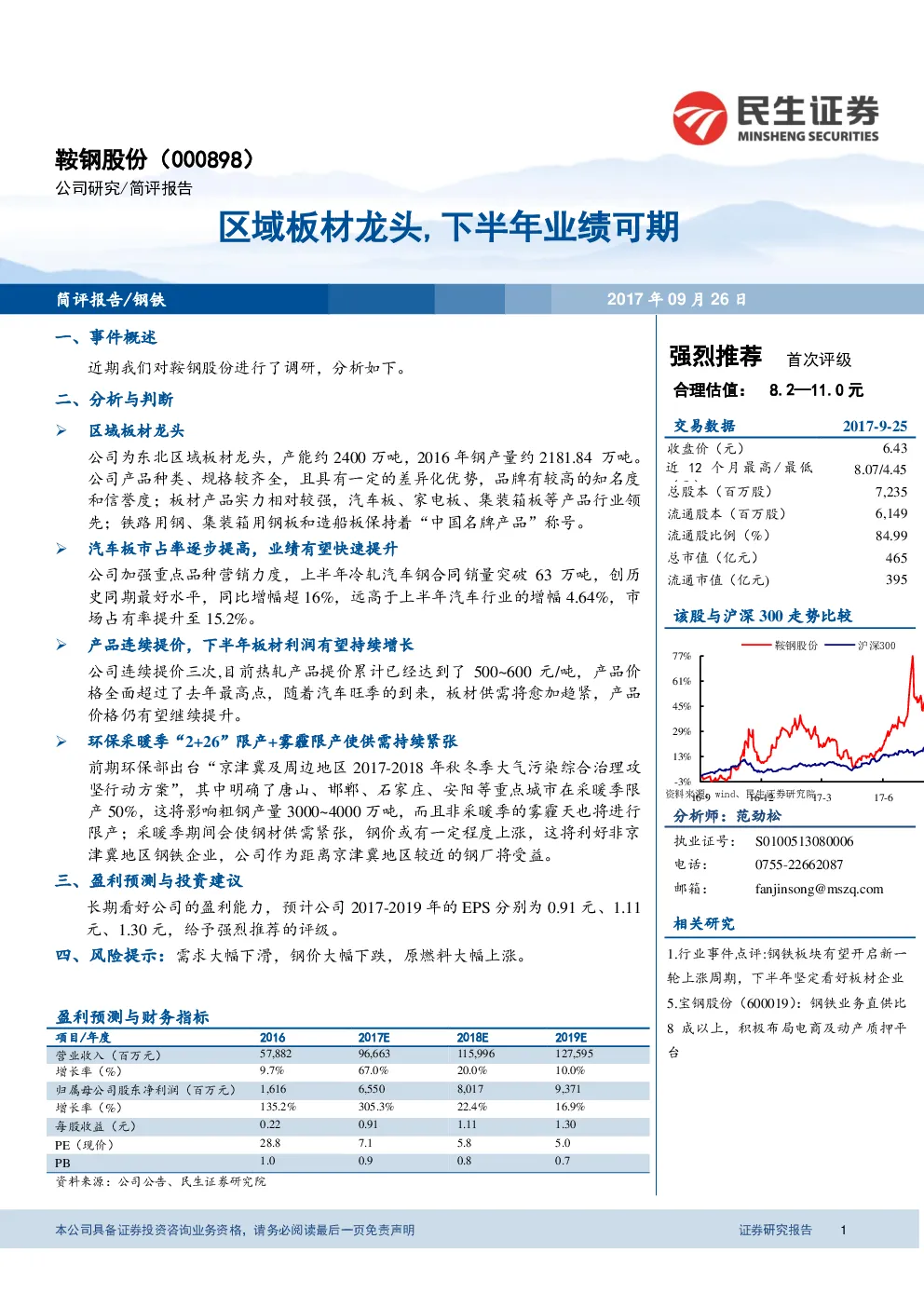Click the 沪深300 blue legend entry
Viewport: 924px width, 1307px height.
[x=860, y=646]
